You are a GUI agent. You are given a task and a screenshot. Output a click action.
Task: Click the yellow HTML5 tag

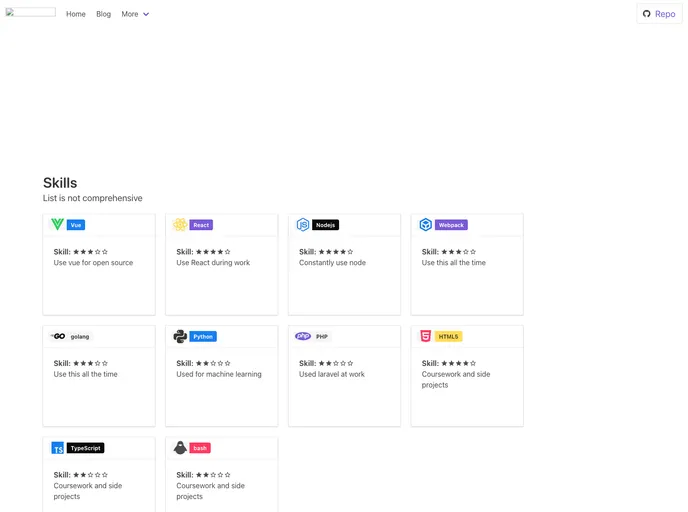point(448,337)
